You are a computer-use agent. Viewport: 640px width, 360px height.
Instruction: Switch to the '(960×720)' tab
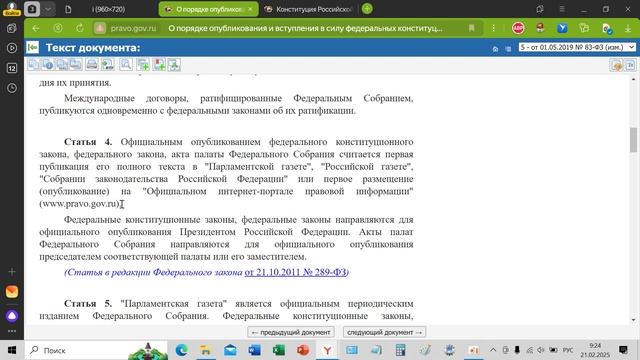click(108, 9)
